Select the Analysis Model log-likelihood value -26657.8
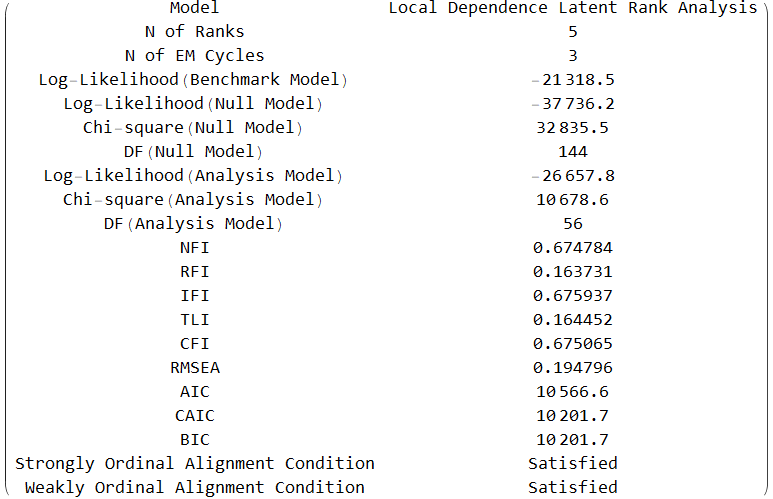This screenshot has height=499, width=773. point(572,176)
